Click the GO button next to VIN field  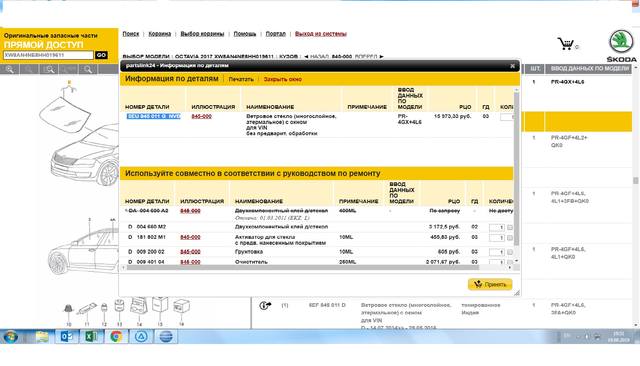click(101, 55)
